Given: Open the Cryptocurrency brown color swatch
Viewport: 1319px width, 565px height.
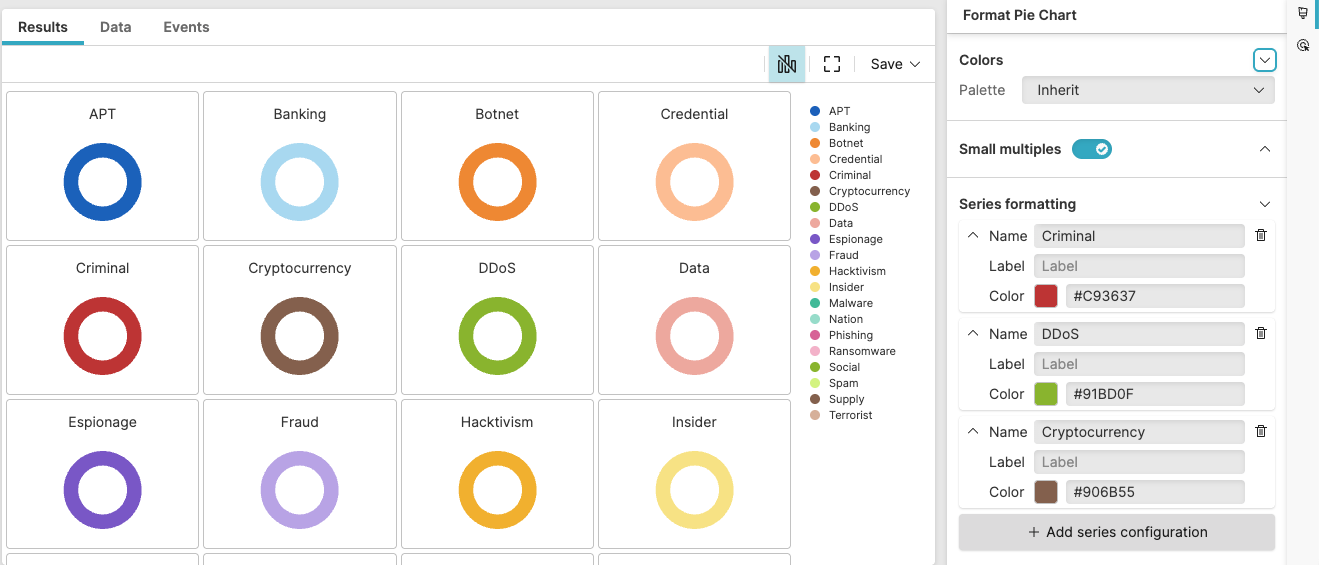Looking at the screenshot, I should pos(1045,492).
